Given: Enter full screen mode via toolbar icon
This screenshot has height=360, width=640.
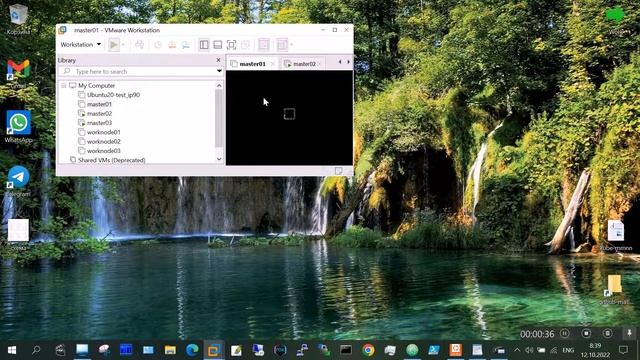Looking at the screenshot, I should click(231, 44).
